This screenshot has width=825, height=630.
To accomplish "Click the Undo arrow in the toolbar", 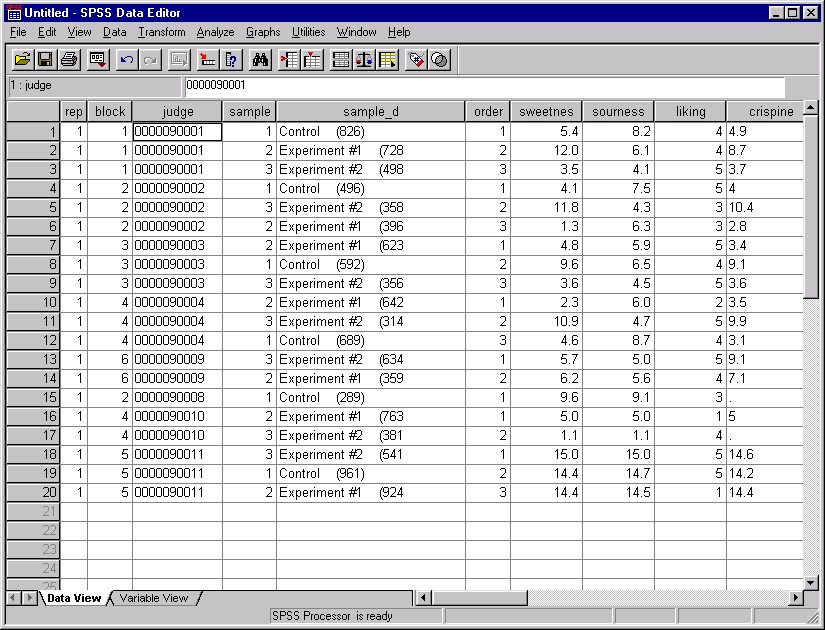I will [127, 60].
